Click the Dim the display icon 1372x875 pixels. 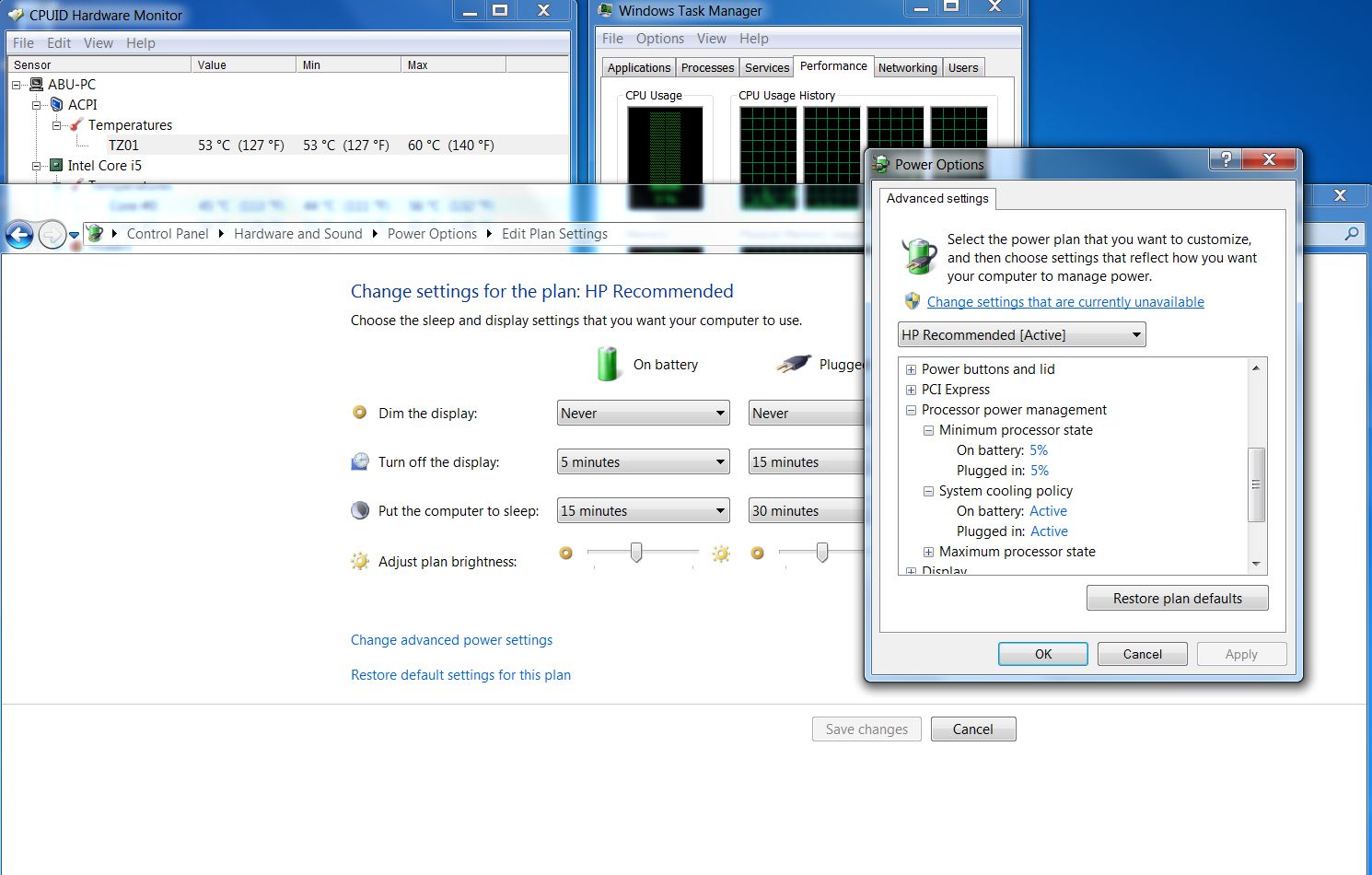coord(360,413)
